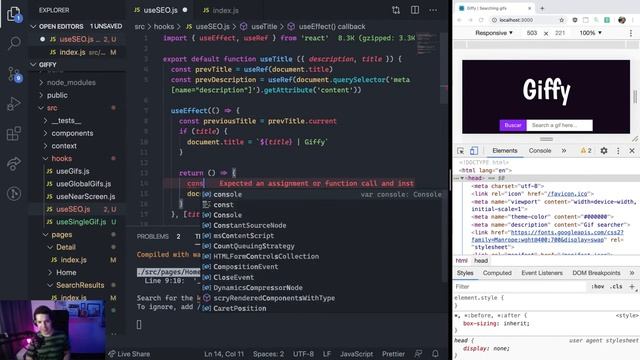
Task: Open the Explorer view in activity bar
Action: tap(14, 14)
